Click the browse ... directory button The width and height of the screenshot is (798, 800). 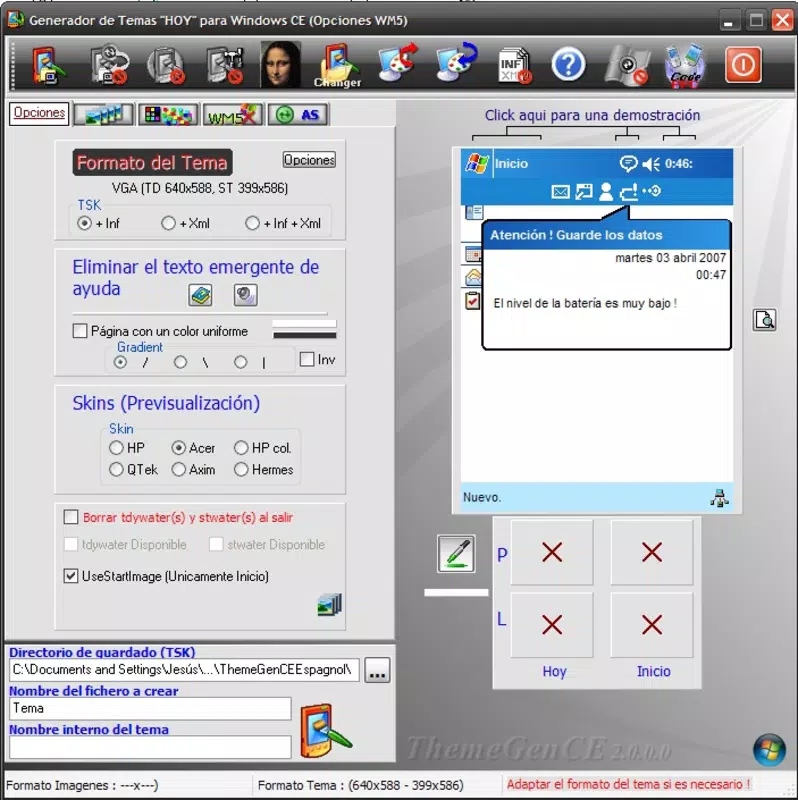[x=377, y=670]
